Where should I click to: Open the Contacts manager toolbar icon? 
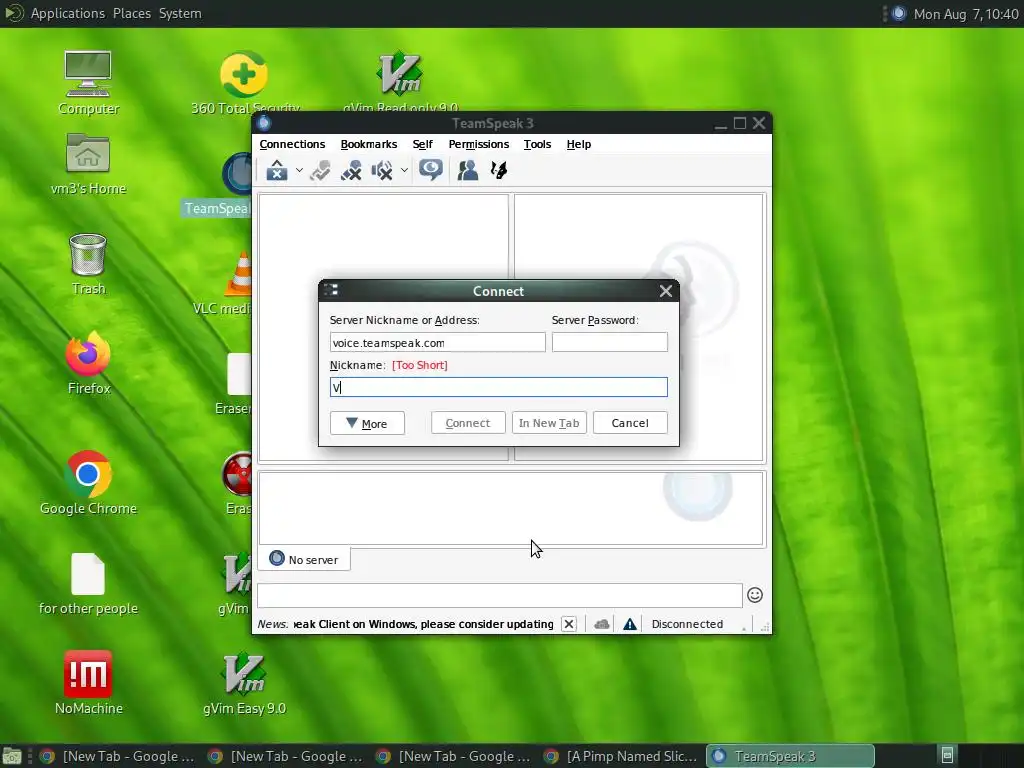coord(468,170)
